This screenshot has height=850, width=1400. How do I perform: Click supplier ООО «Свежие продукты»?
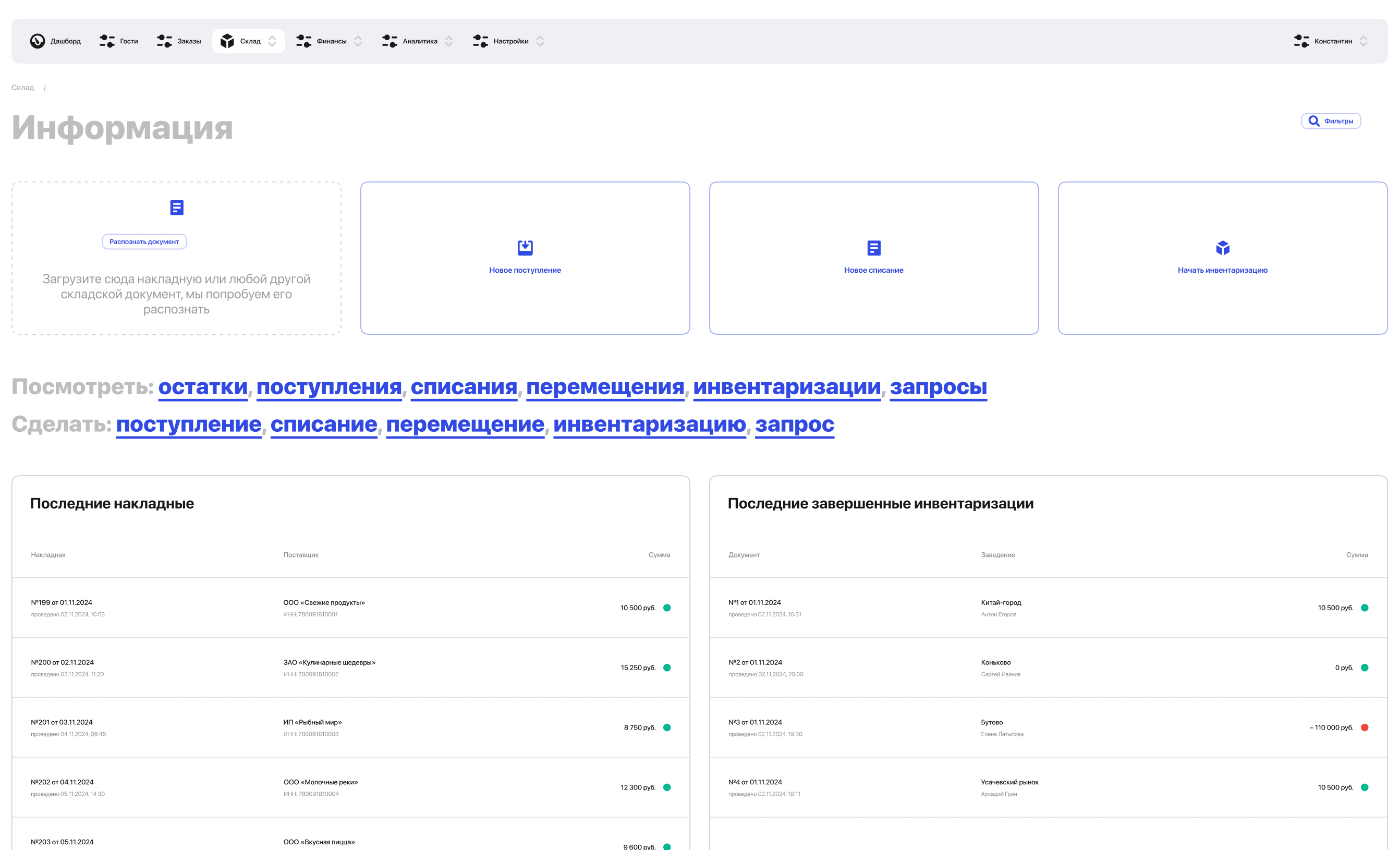click(x=324, y=602)
